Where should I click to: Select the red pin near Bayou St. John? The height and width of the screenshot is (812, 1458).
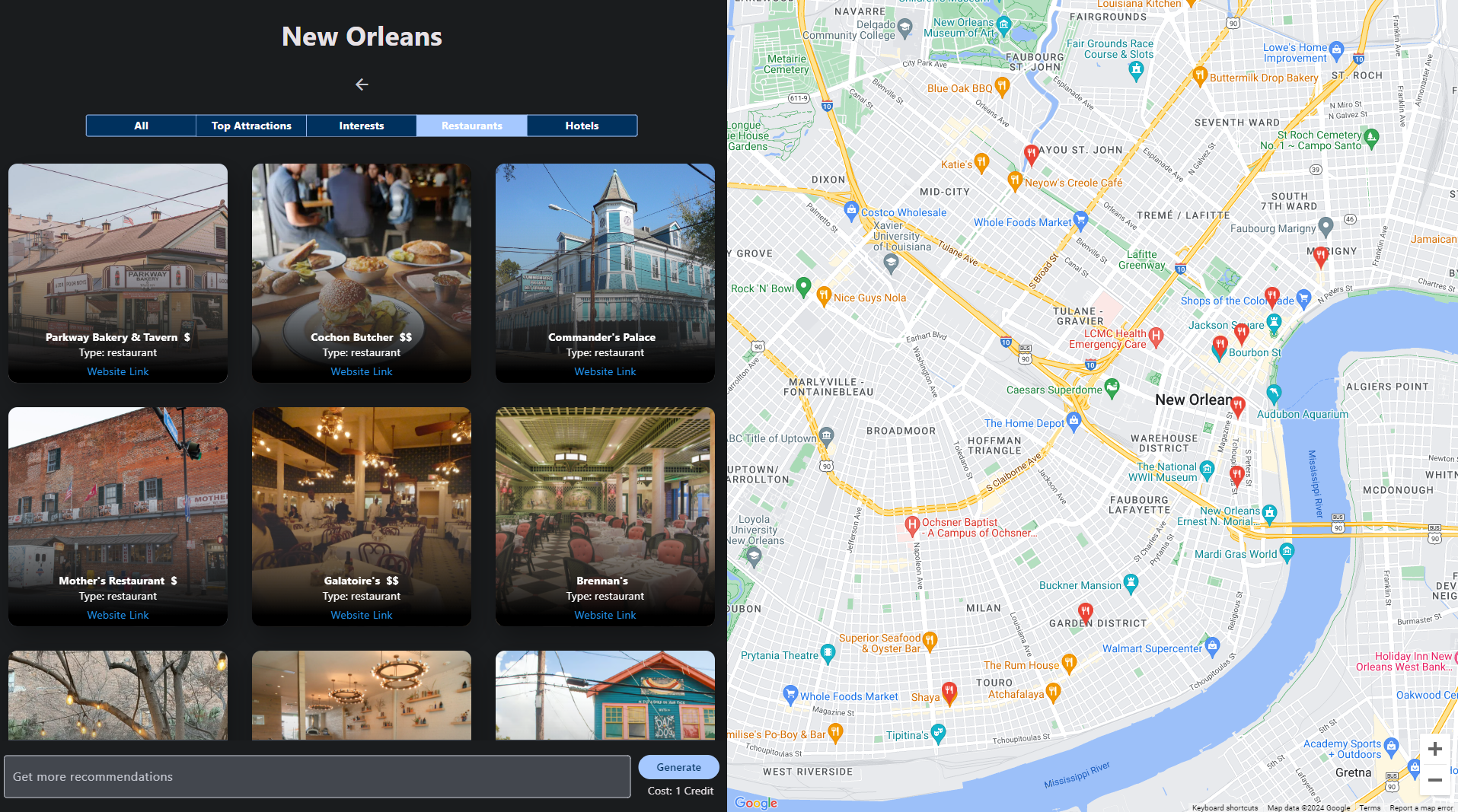(1031, 156)
